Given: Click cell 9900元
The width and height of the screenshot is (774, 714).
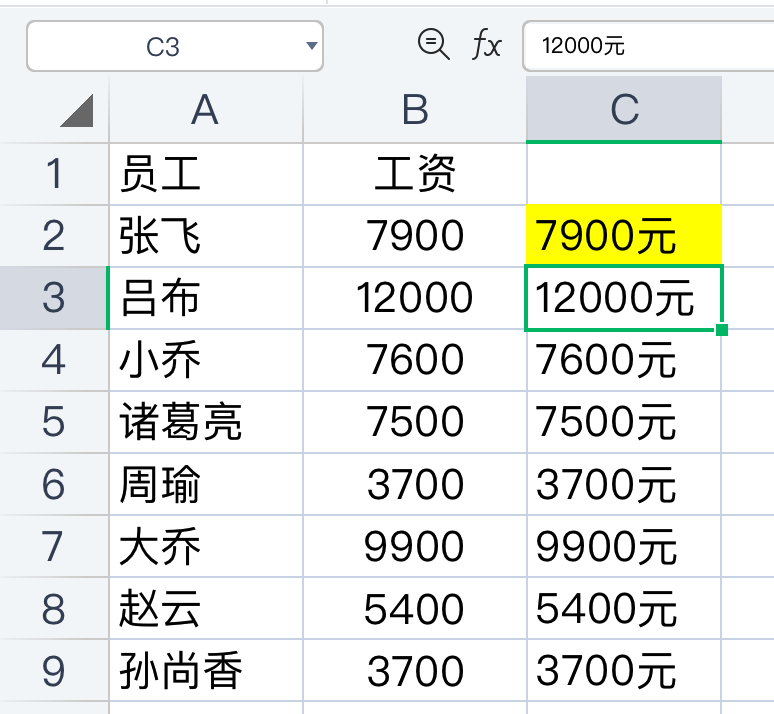Looking at the screenshot, I should coord(624,546).
